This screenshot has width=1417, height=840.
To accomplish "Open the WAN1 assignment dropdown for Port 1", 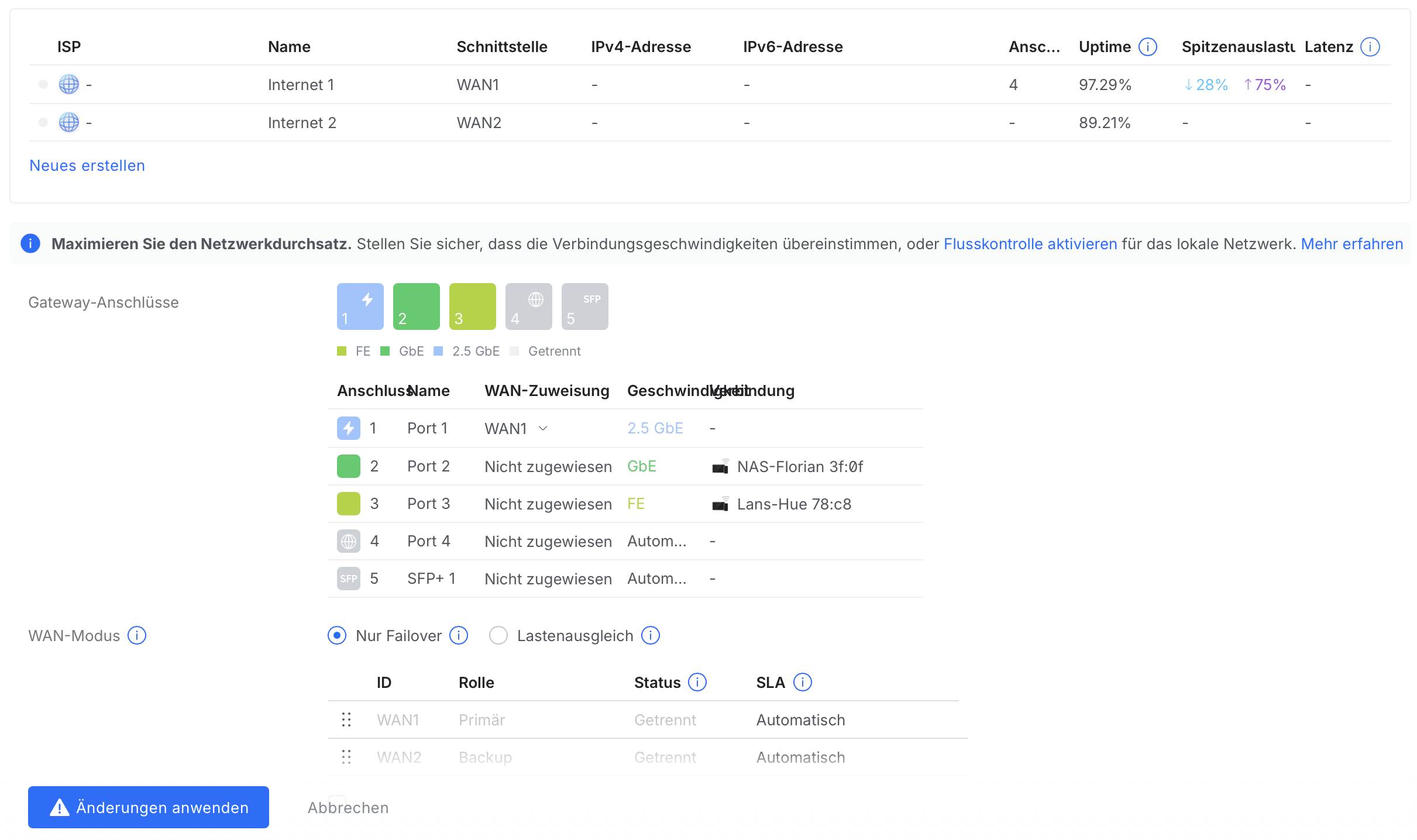I will 516,428.
